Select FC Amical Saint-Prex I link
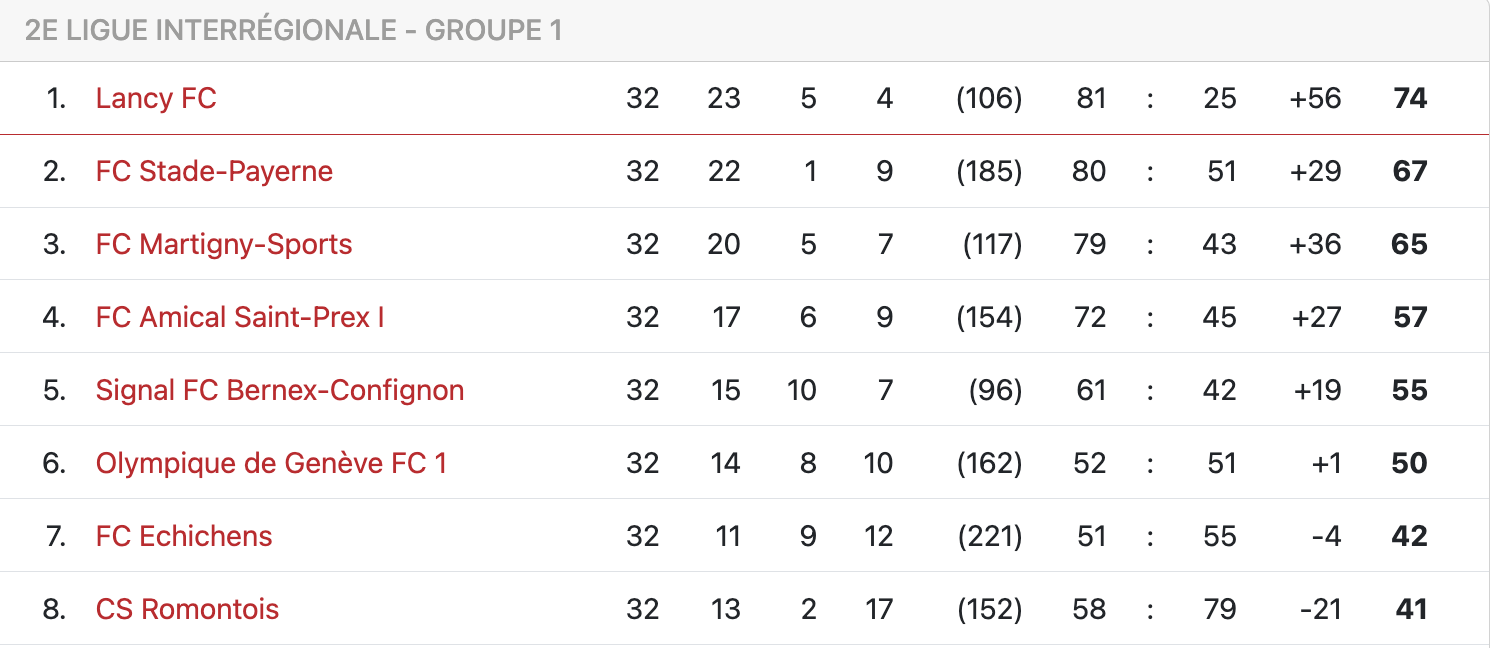 click(x=240, y=317)
